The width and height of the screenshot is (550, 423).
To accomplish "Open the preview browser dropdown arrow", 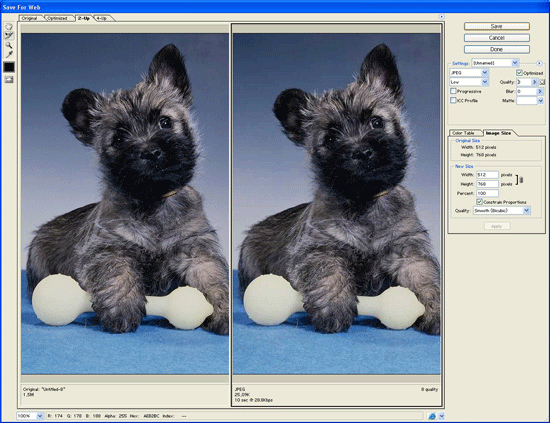I will pos(442,416).
